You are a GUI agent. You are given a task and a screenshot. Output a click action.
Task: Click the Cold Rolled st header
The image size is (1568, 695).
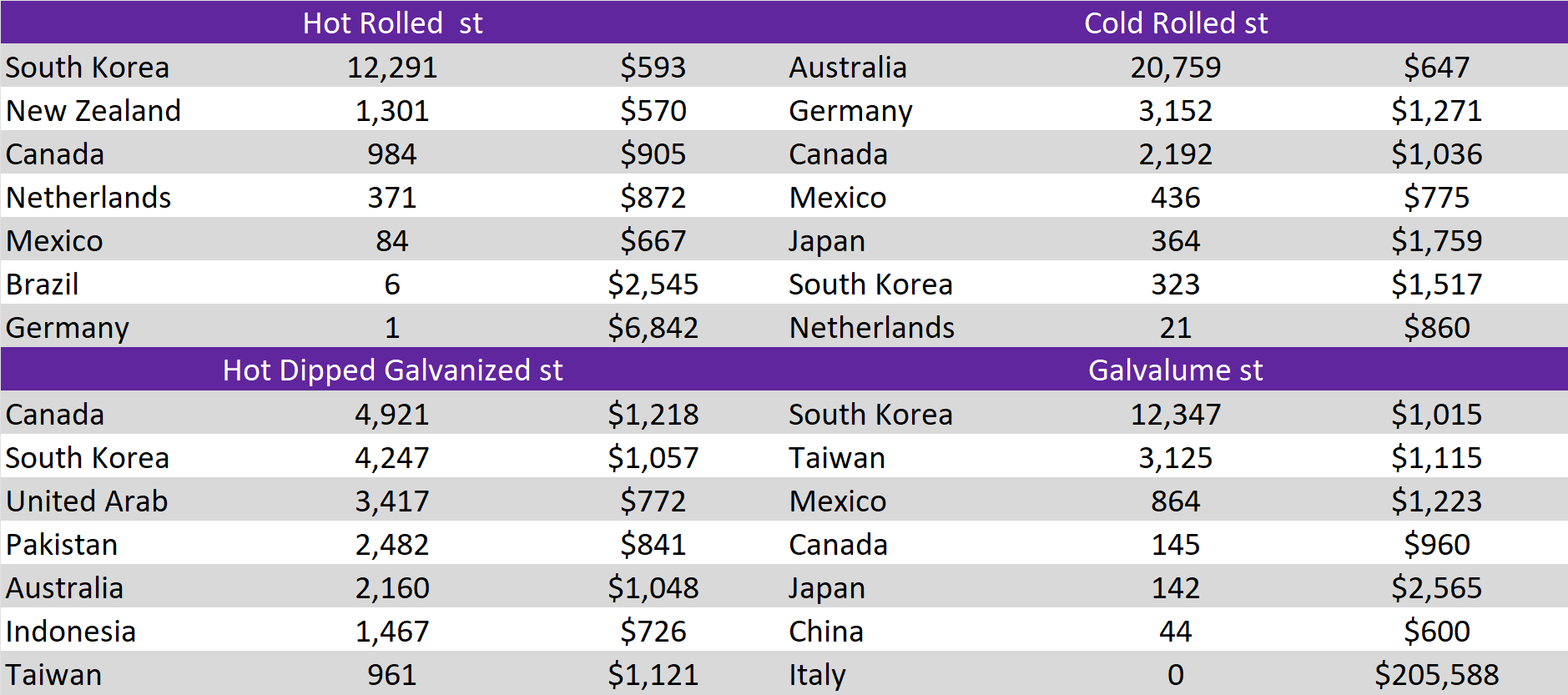pos(1175,23)
